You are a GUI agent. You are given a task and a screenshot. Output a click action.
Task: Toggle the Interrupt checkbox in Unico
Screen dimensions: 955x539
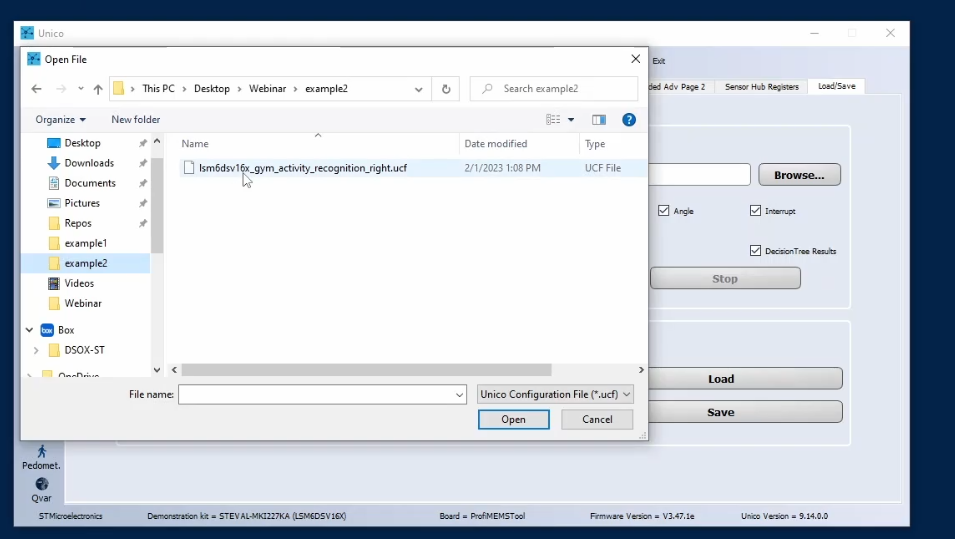pos(755,211)
